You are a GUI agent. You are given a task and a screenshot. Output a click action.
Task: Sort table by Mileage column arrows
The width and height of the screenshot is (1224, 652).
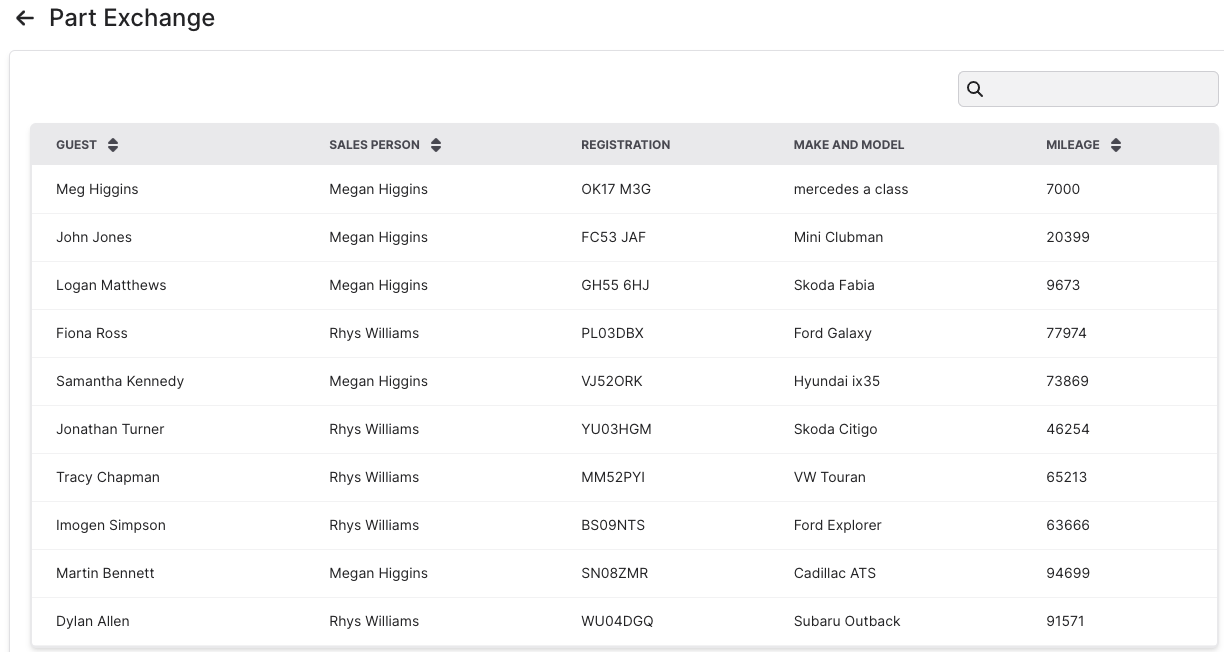1116,145
